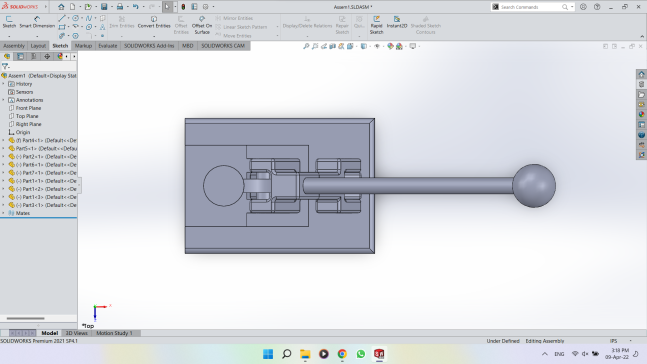Expand the Part2<1> component node

coord(3,156)
